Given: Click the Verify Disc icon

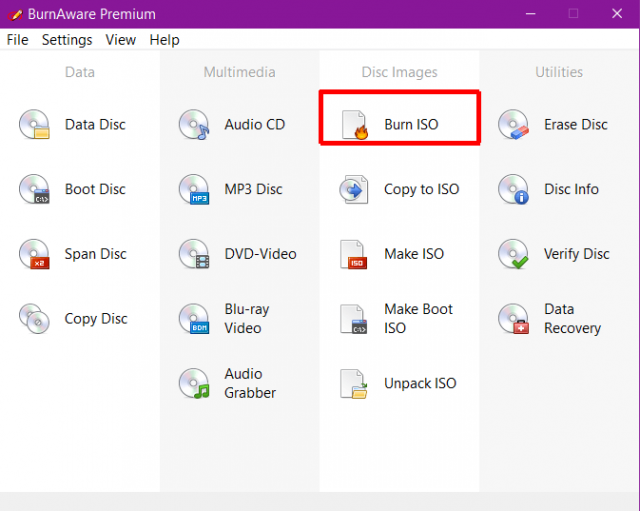Looking at the screenshot, I should click(513, 254).
